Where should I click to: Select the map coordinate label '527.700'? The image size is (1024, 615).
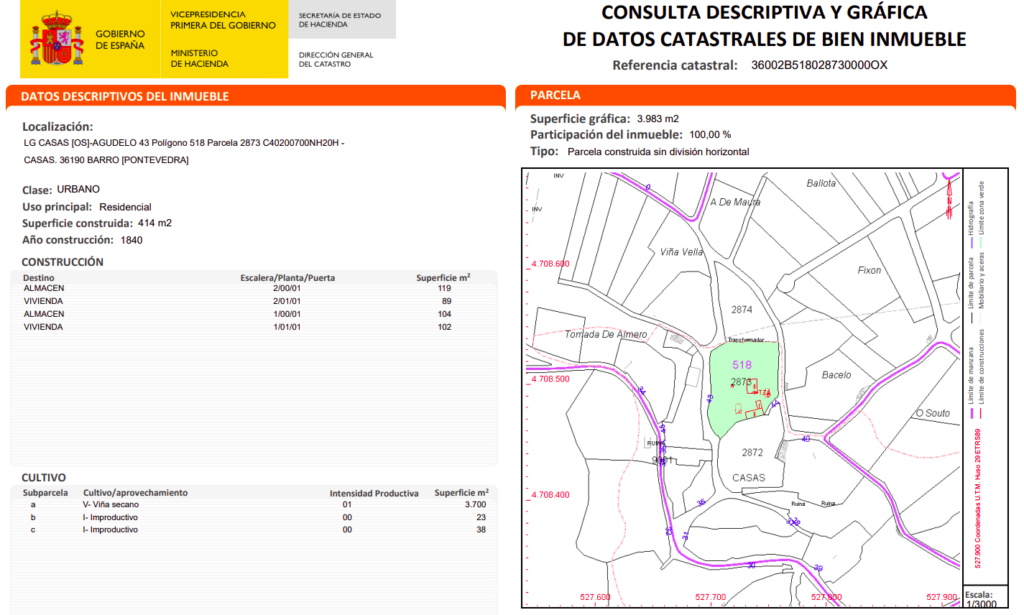tap(710, 597)
